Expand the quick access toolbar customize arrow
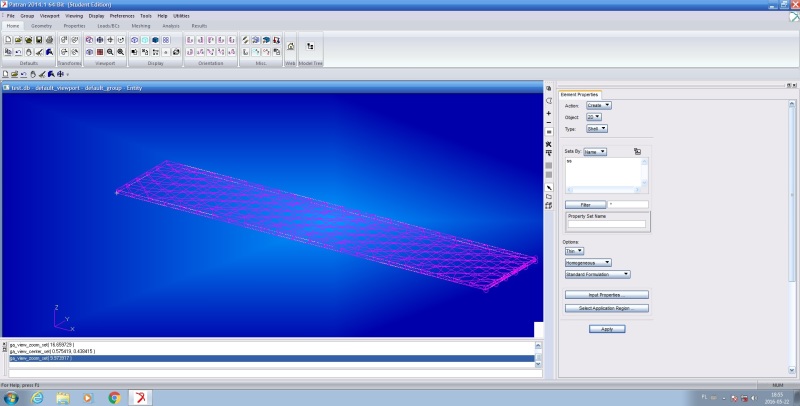 [68, 75]
